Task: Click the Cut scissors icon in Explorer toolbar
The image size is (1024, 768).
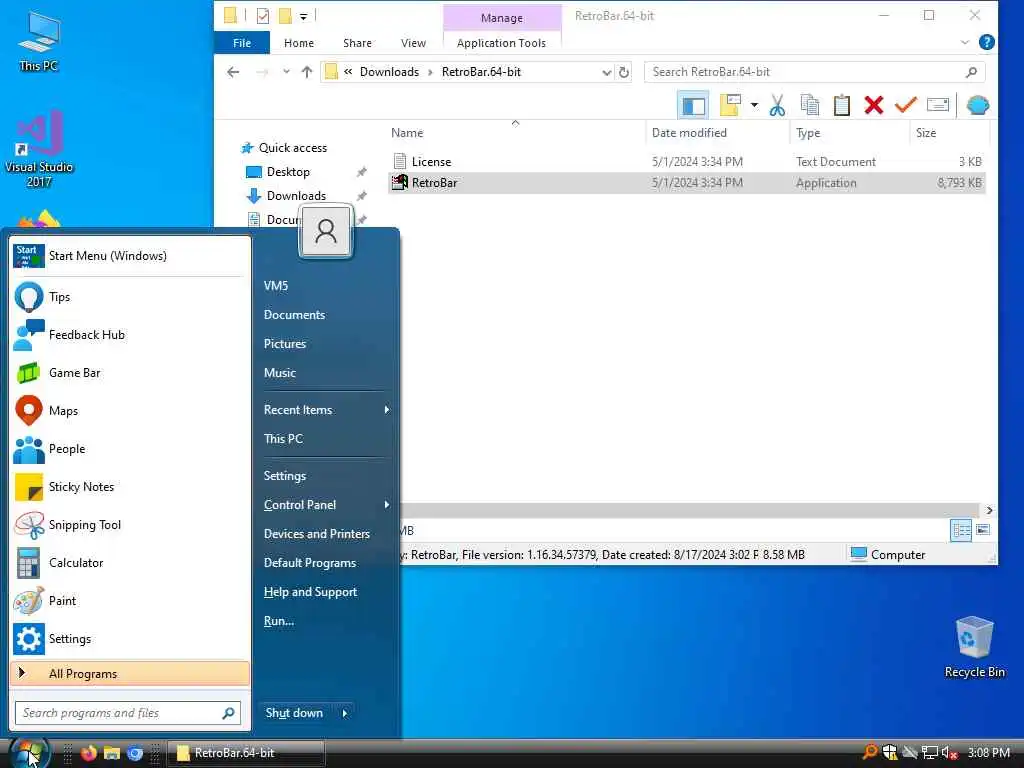Action: [x=776, y=105]
